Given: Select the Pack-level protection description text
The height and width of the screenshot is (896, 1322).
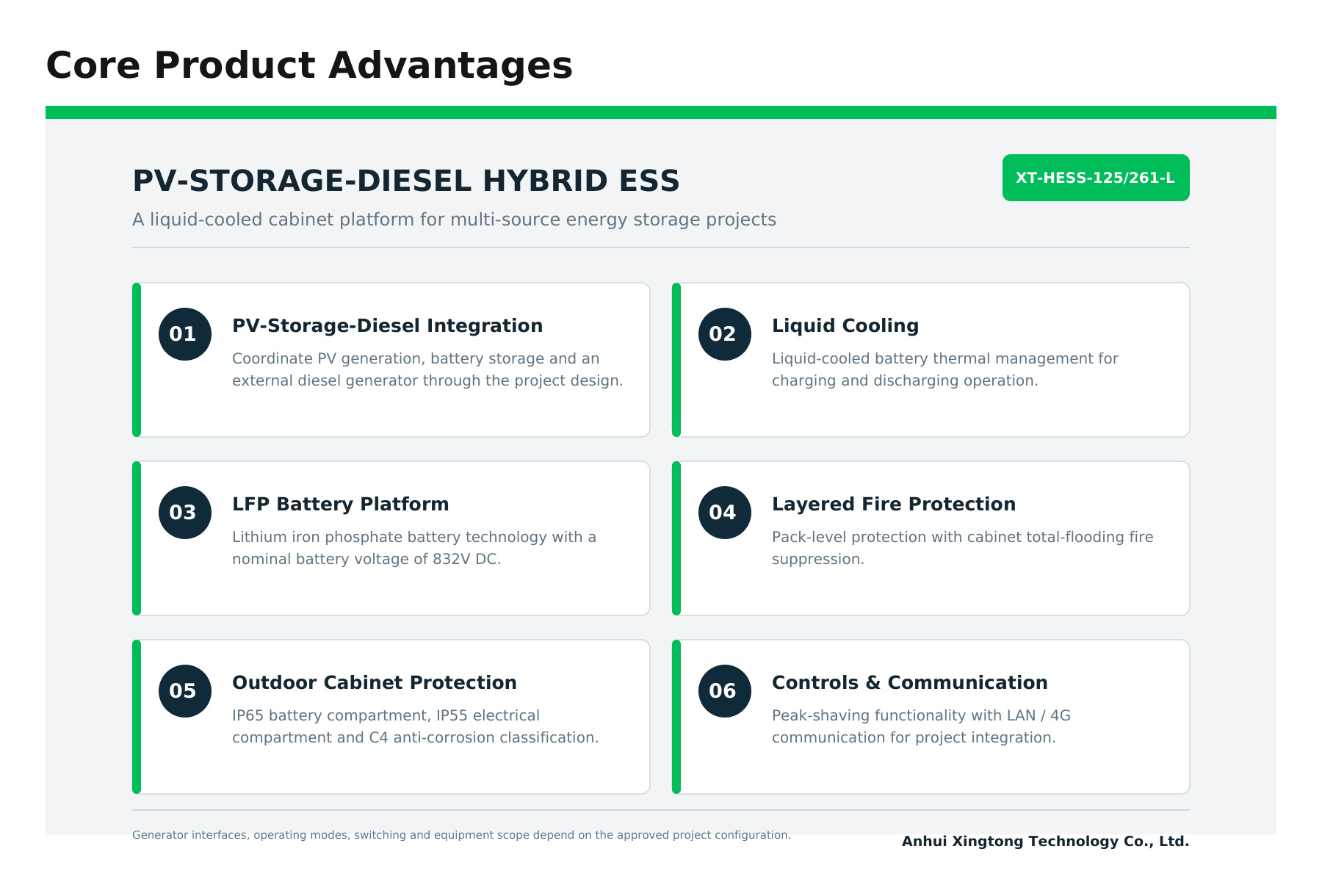Looking at the screenshot, I should pyautogui.click(x=963, y=548).
